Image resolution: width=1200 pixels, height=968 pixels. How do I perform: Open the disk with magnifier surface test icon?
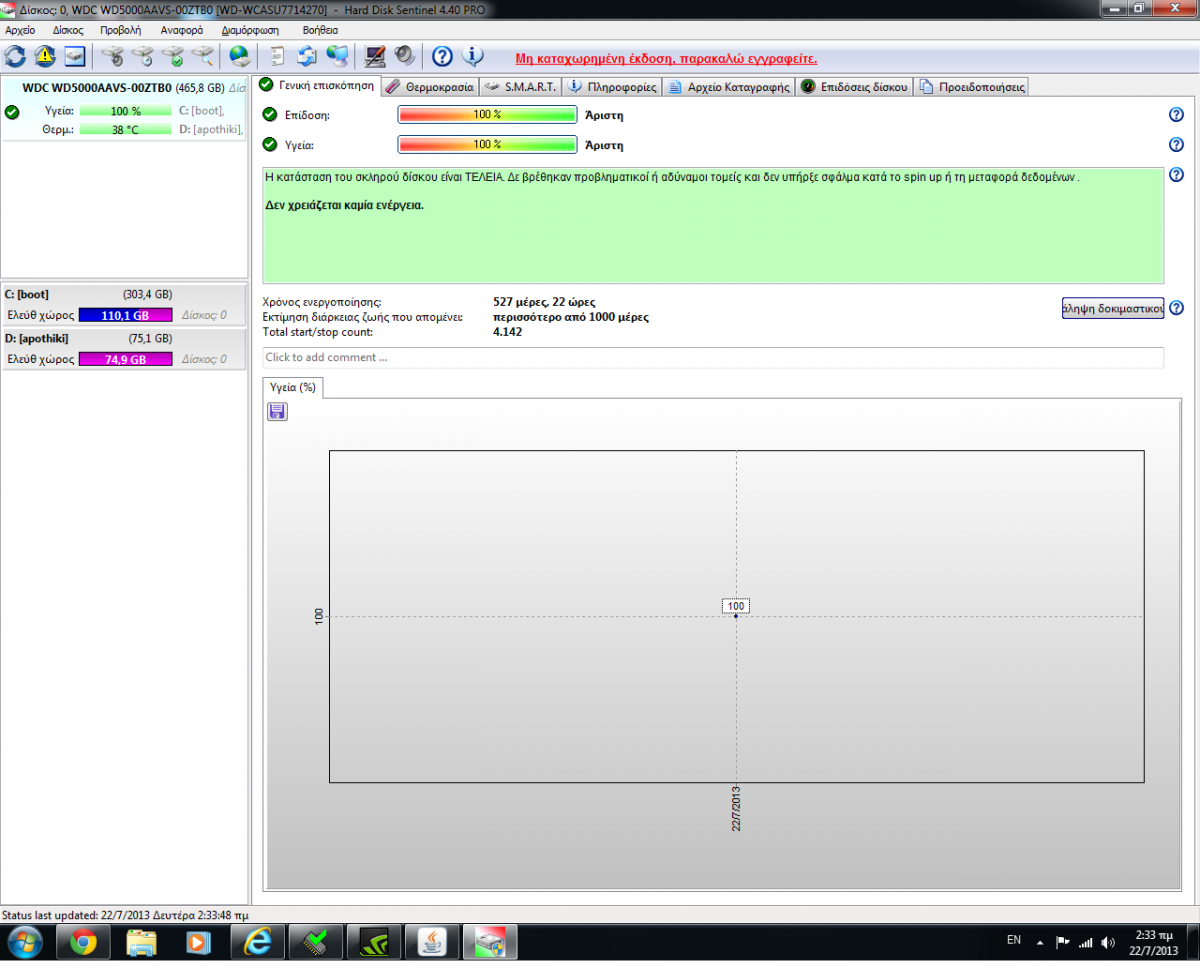coord(203,56)
